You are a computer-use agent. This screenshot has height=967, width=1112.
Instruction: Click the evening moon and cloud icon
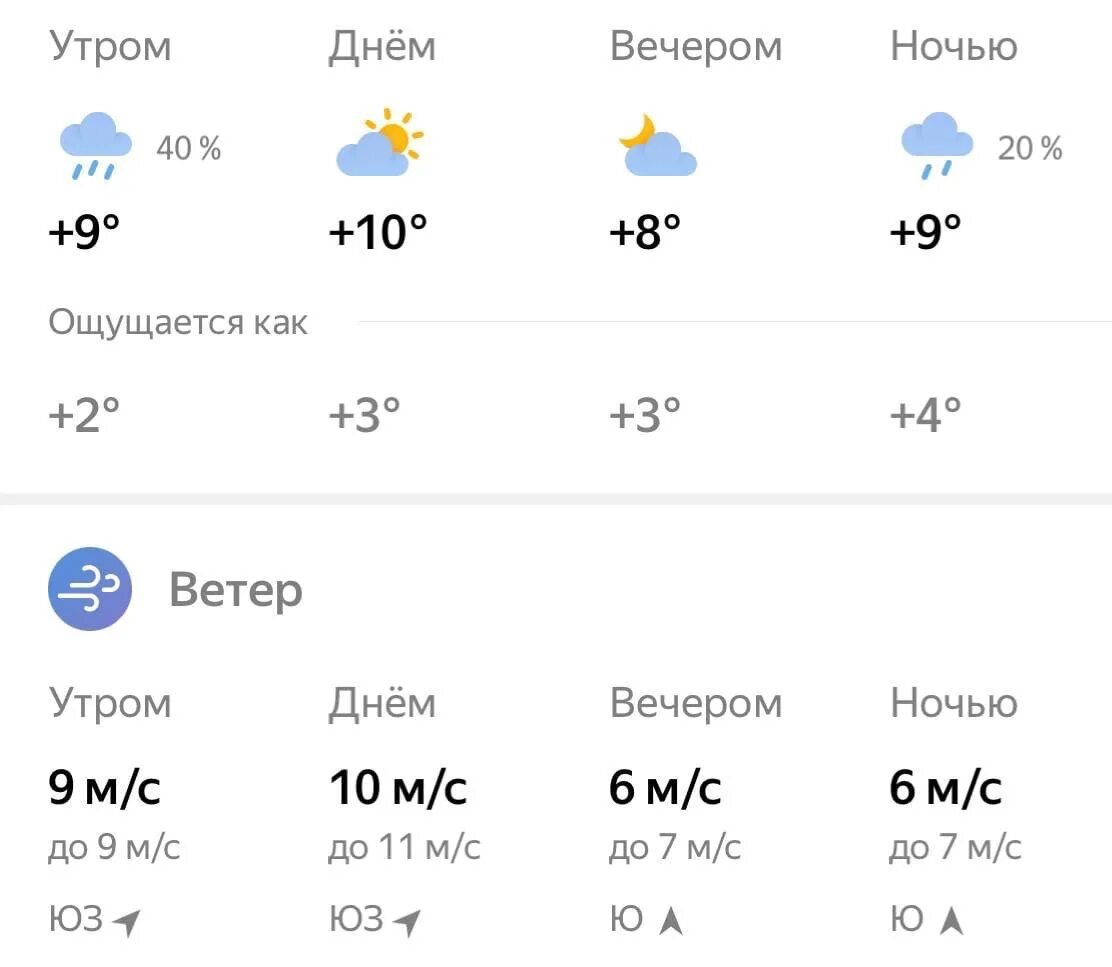[658, 145]
